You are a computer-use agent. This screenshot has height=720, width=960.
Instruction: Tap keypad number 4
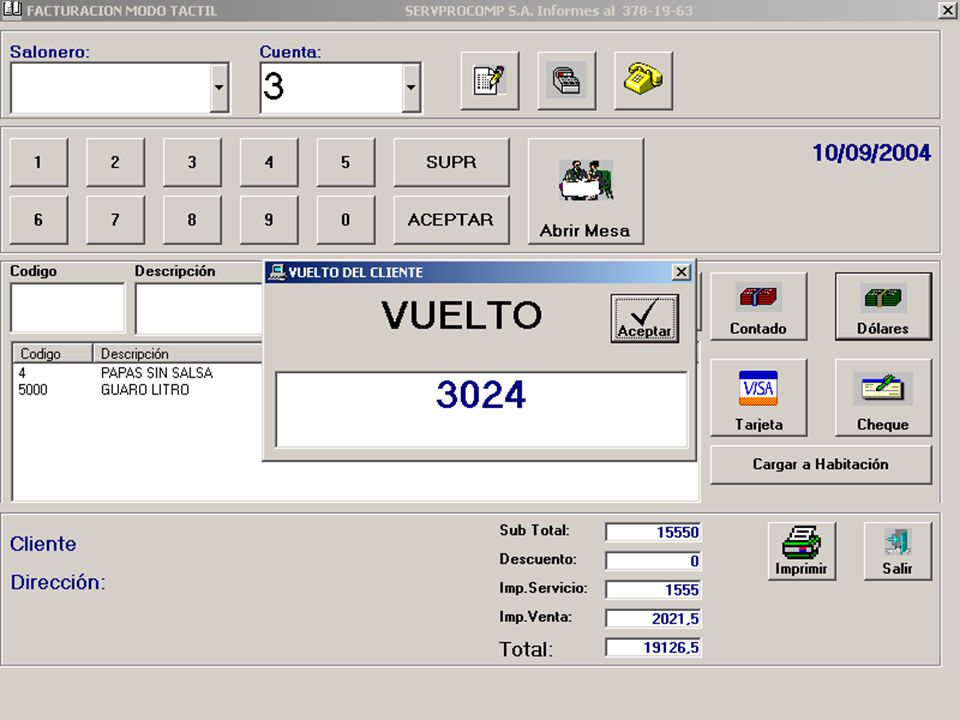pyautogui.click(x=269, y=162)
